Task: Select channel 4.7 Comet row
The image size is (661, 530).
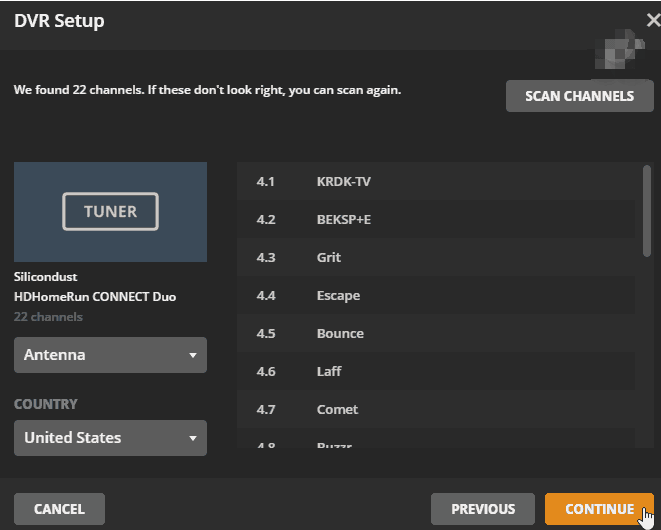Action: [x=436, y=409]
